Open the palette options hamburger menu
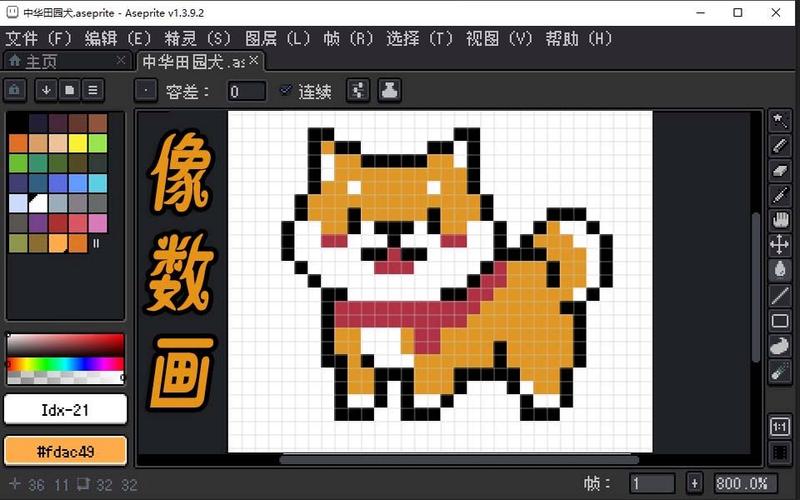800x500 pixels. 93,90
